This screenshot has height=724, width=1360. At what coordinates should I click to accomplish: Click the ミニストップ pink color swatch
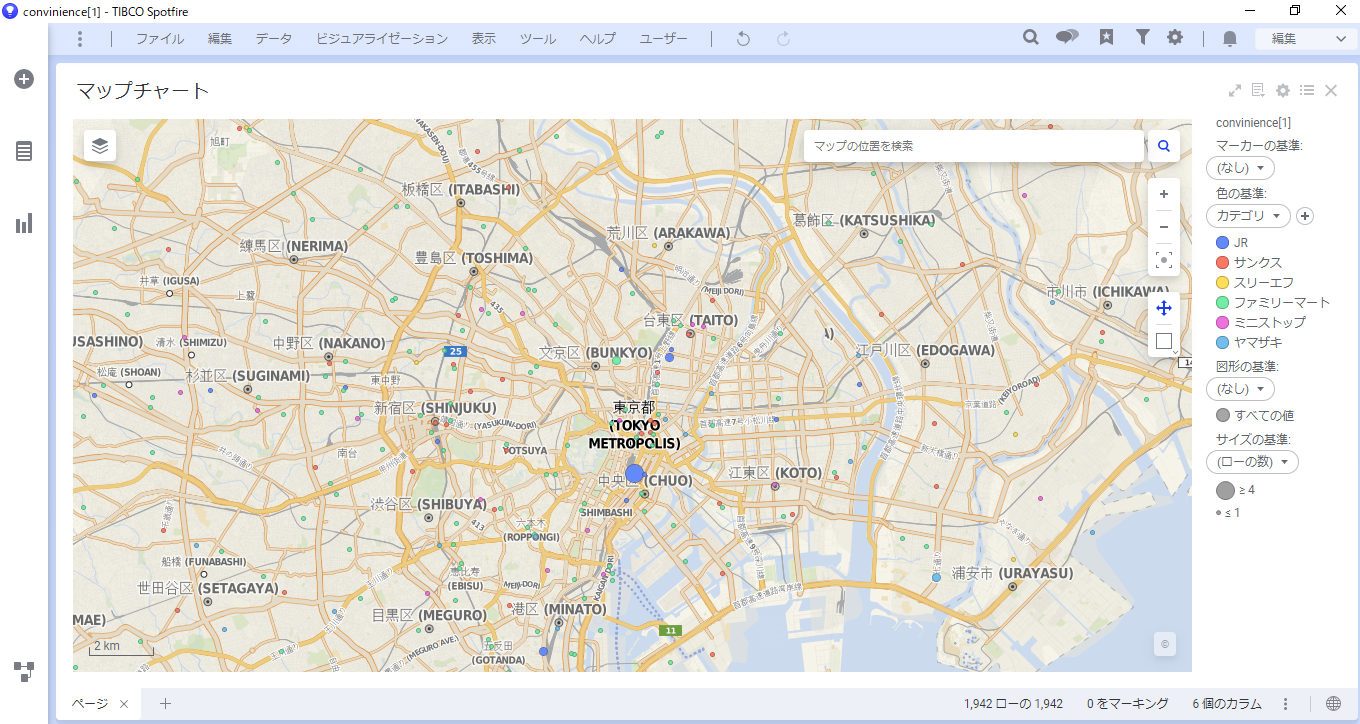pos(1222,323)
